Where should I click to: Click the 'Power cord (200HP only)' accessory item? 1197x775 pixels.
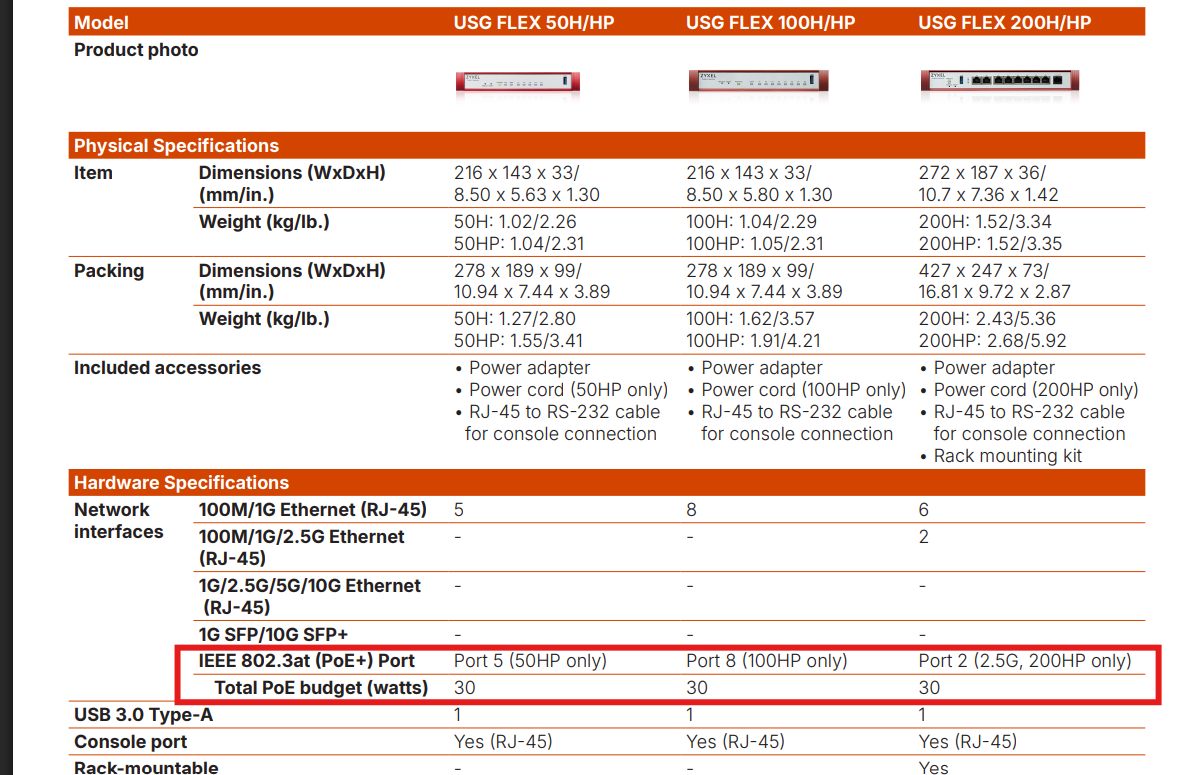[1036, 390]
